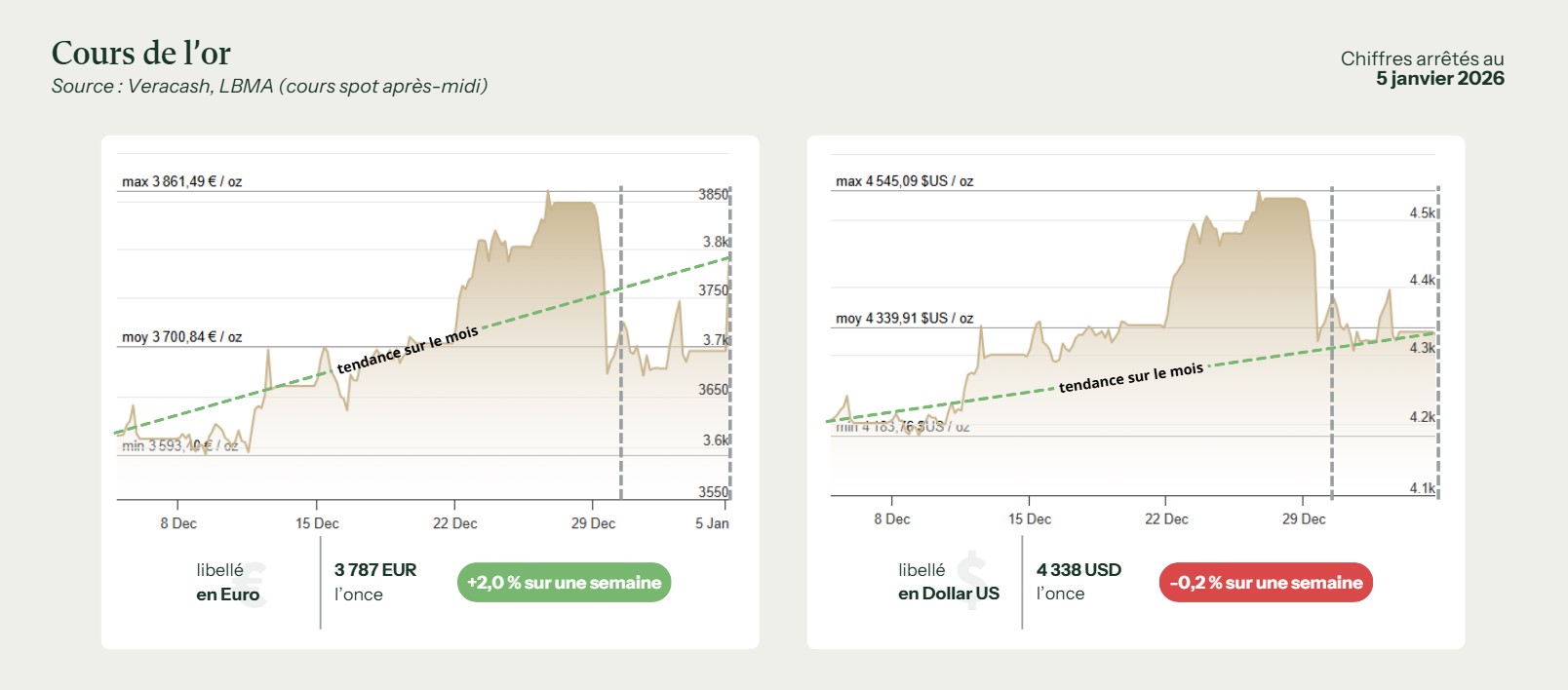Select the max 4 545,09 $US / oz label
Image resolution: width=1568 pixels, height=690 pixels.
(904, 181)
